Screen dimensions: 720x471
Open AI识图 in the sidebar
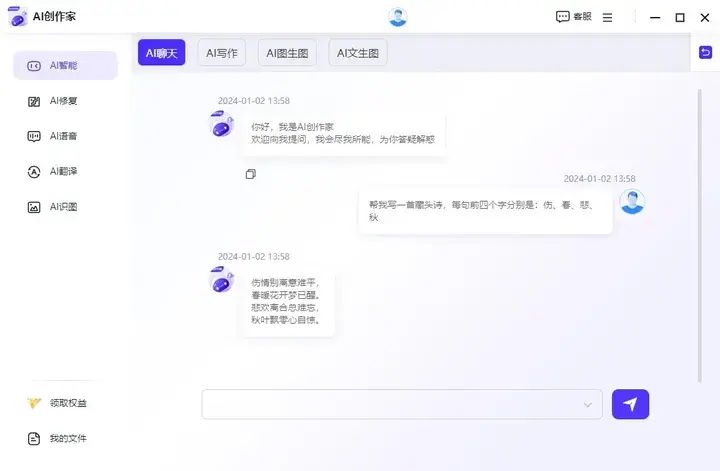click(x=64, y=207)
